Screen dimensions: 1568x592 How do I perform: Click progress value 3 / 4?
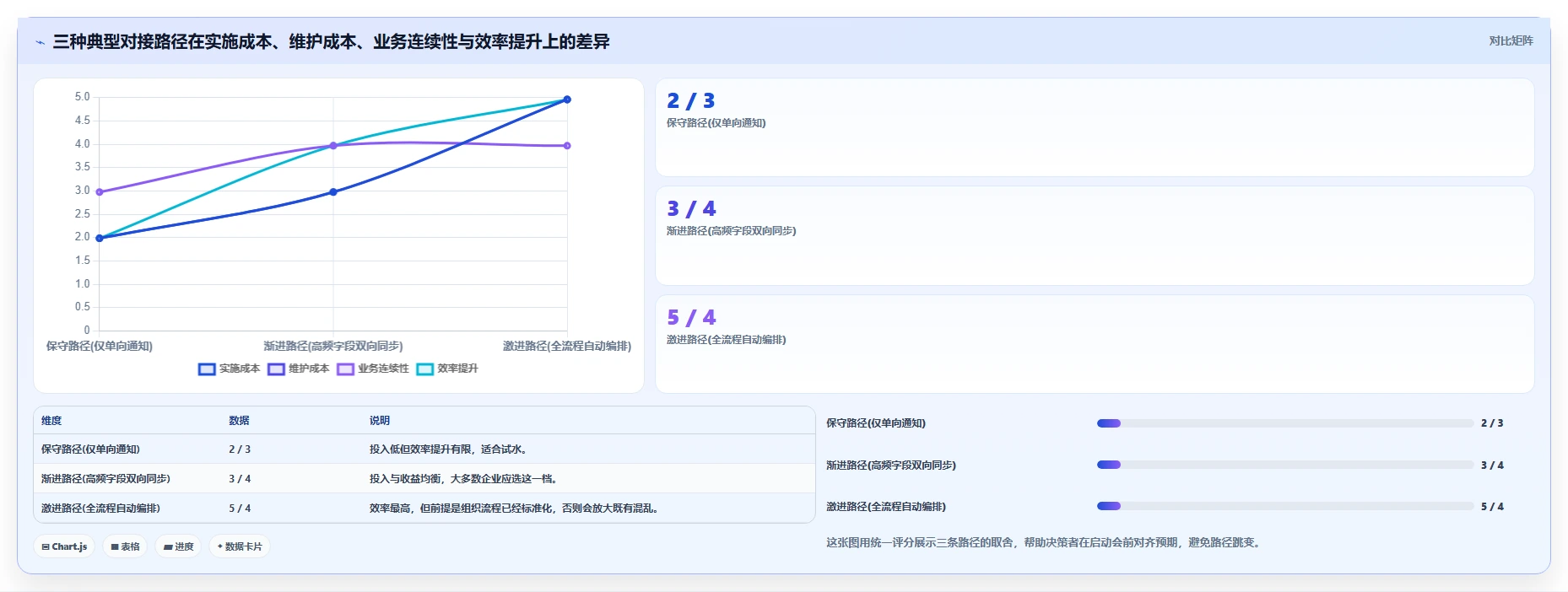(x=1492, y=466)
